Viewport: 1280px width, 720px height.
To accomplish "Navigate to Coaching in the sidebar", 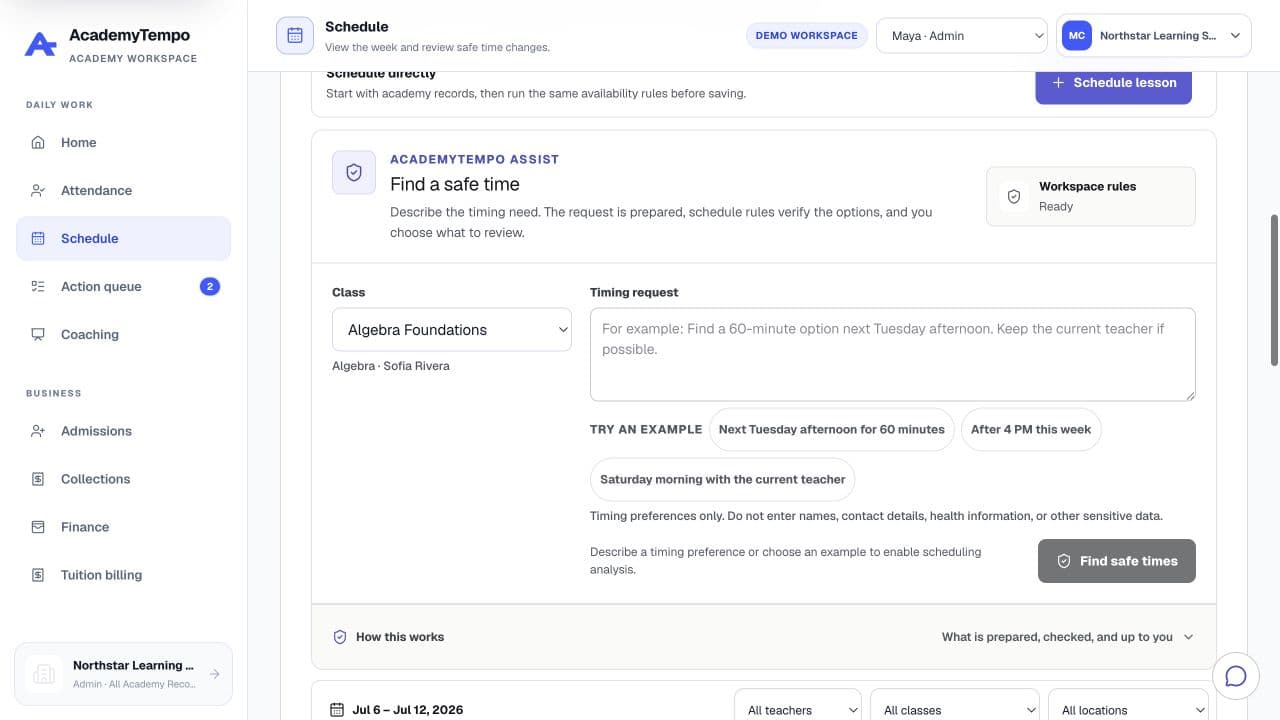I will (x=124, y=334).
